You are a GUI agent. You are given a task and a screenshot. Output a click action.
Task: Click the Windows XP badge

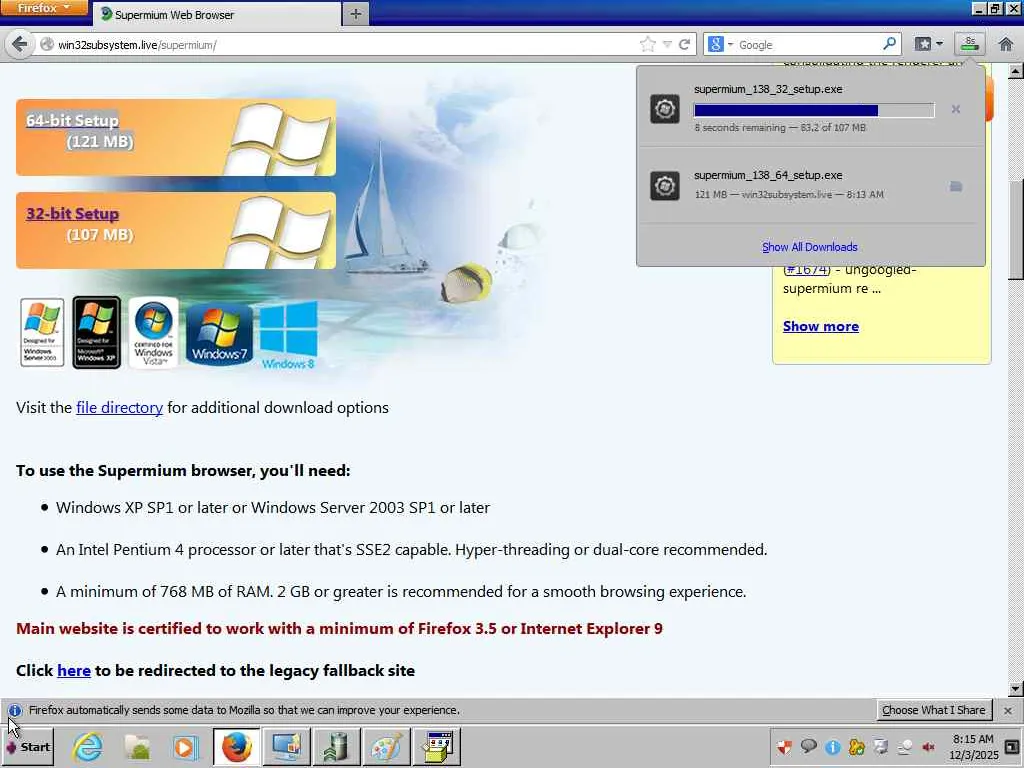[x=97, y=332]
